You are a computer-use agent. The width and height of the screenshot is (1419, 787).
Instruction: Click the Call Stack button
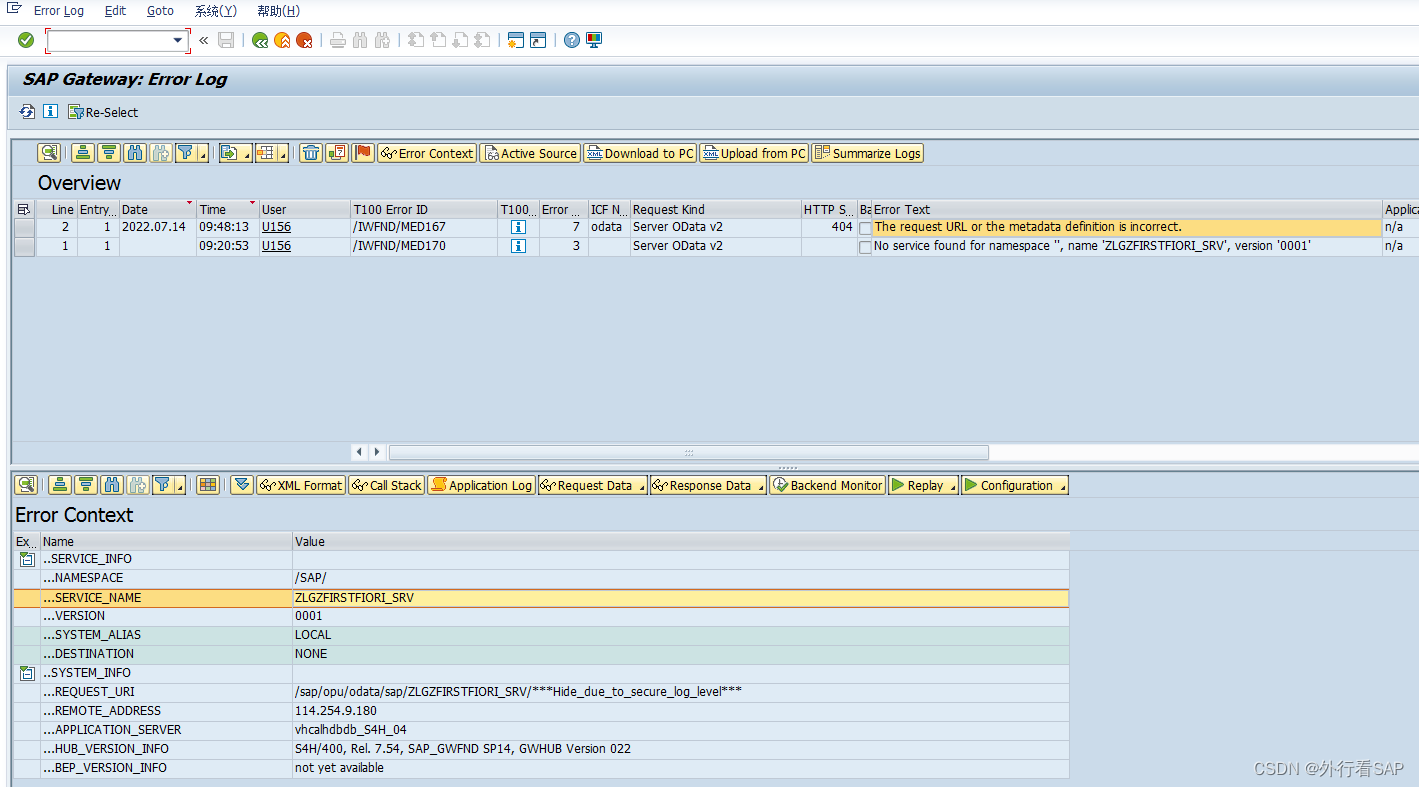(386, 485)
